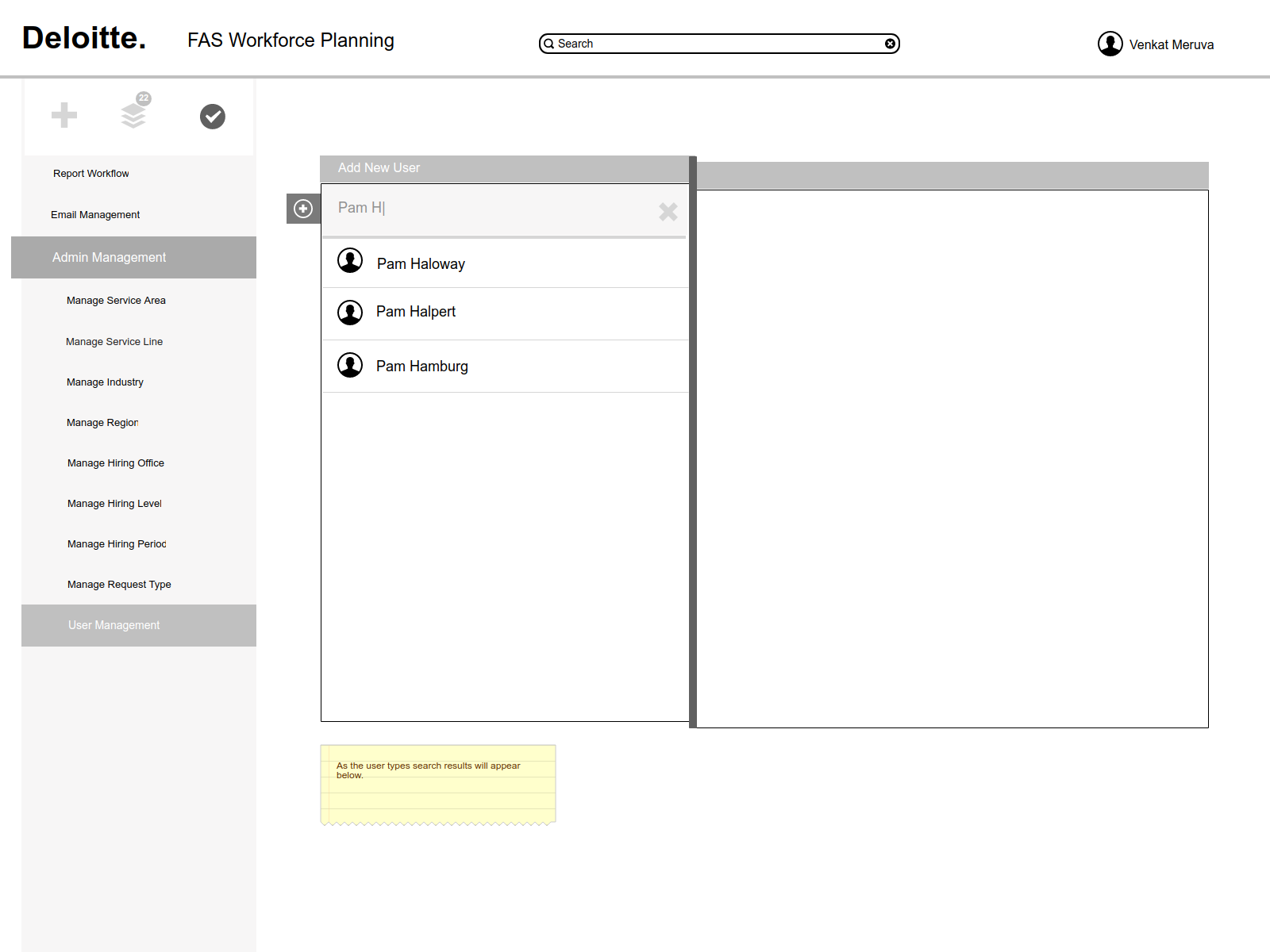This screenshot has width=1270, height=952.
Task: Open Manage Request Type page
Action: 119,585
